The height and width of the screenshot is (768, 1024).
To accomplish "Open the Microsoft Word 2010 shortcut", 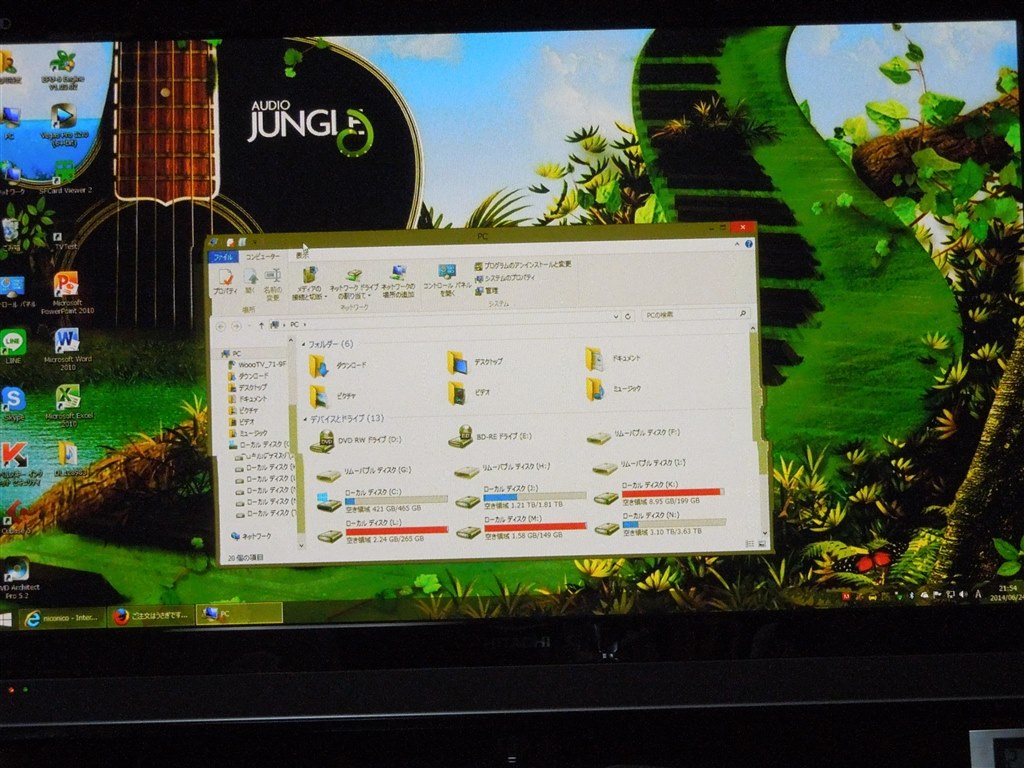I will click(68, 350).
